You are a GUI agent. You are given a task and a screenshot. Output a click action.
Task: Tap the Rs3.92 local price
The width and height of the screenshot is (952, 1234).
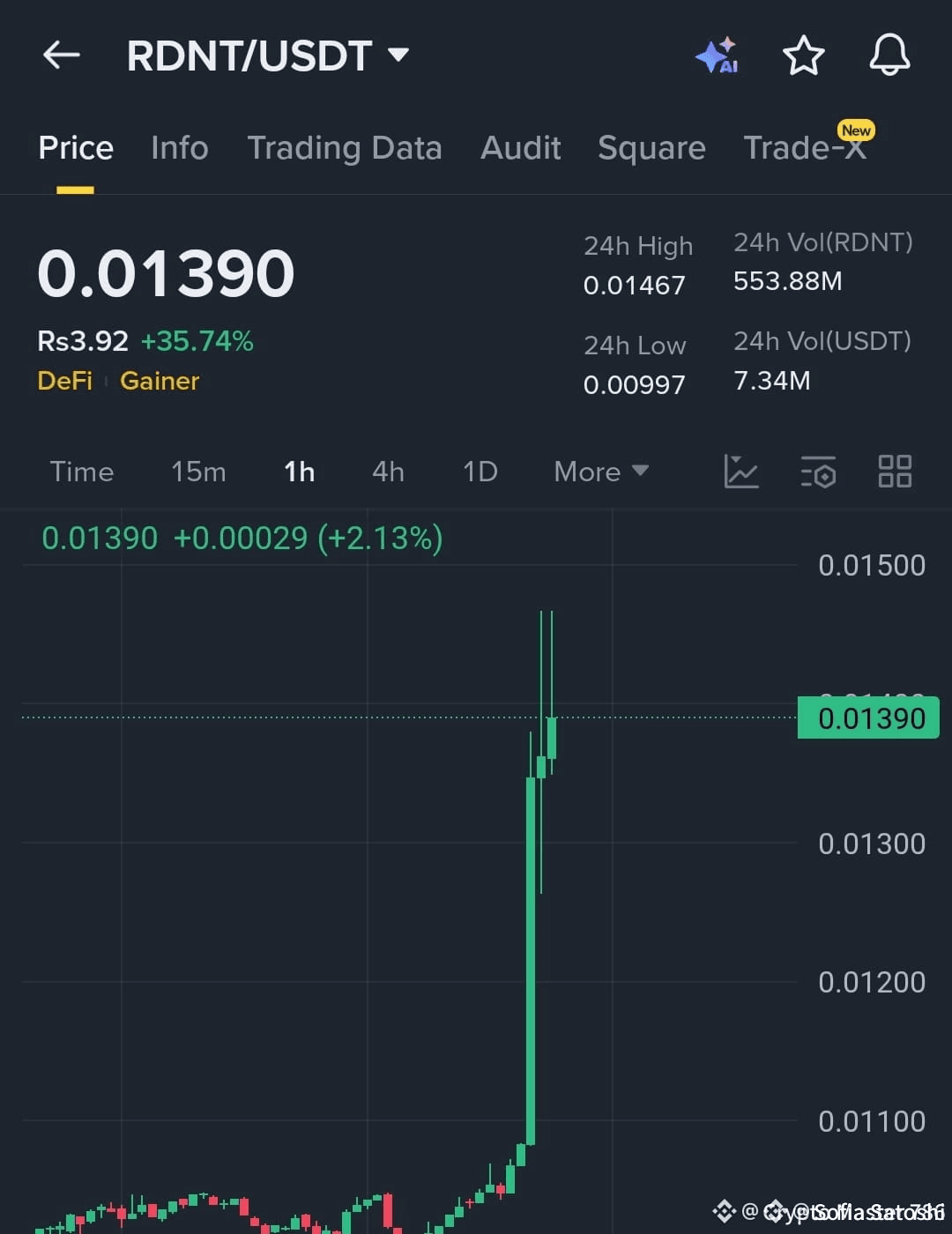click(83, 341)
